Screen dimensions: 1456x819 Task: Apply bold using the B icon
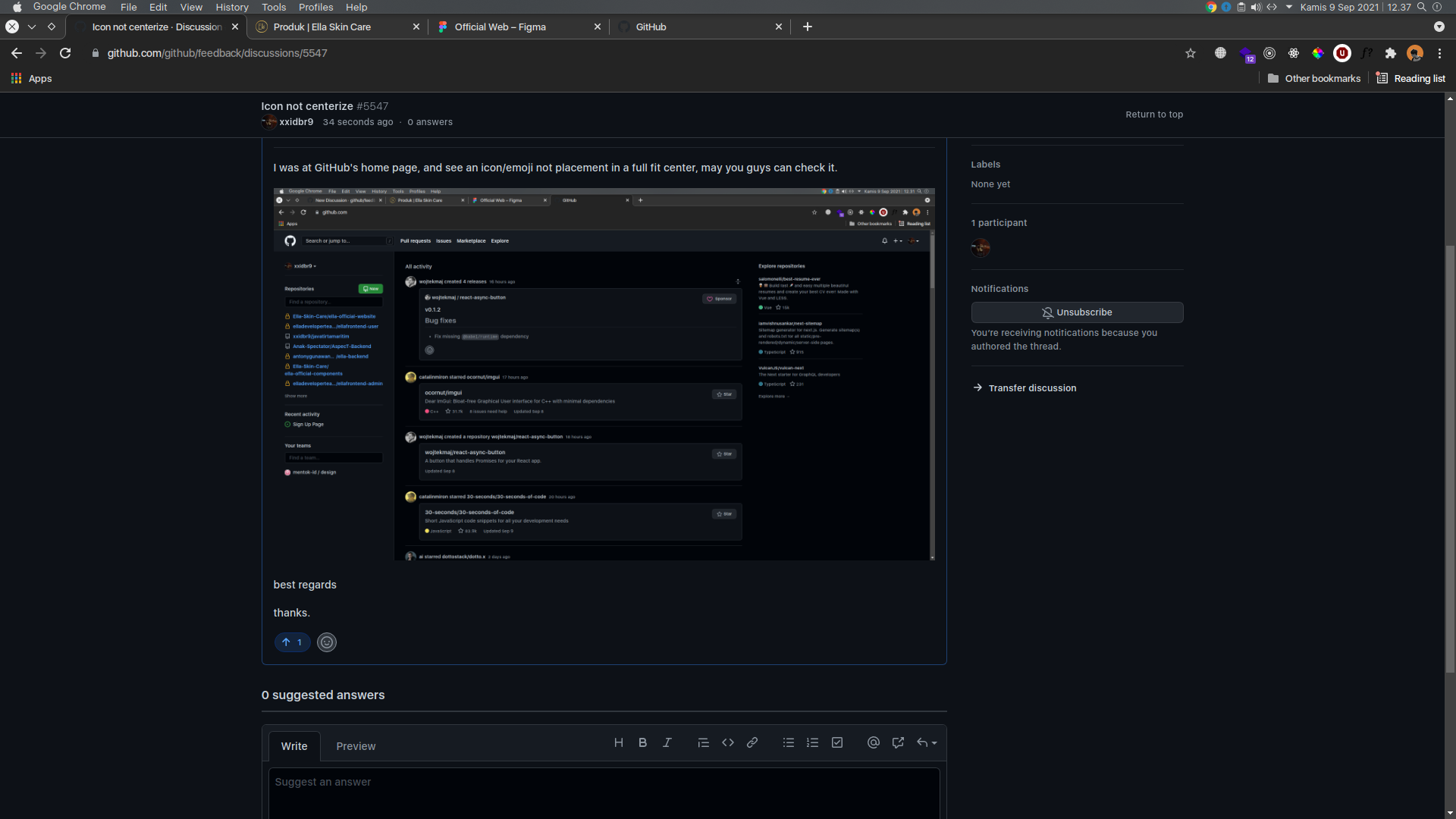tap(642, 743)
